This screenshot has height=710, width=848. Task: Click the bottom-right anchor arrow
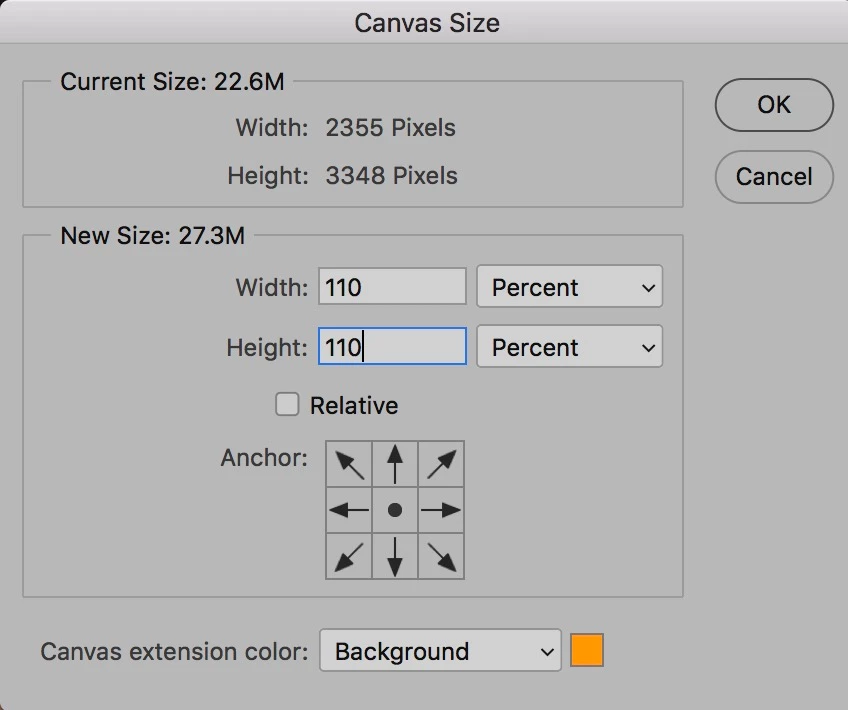(441, 556)
